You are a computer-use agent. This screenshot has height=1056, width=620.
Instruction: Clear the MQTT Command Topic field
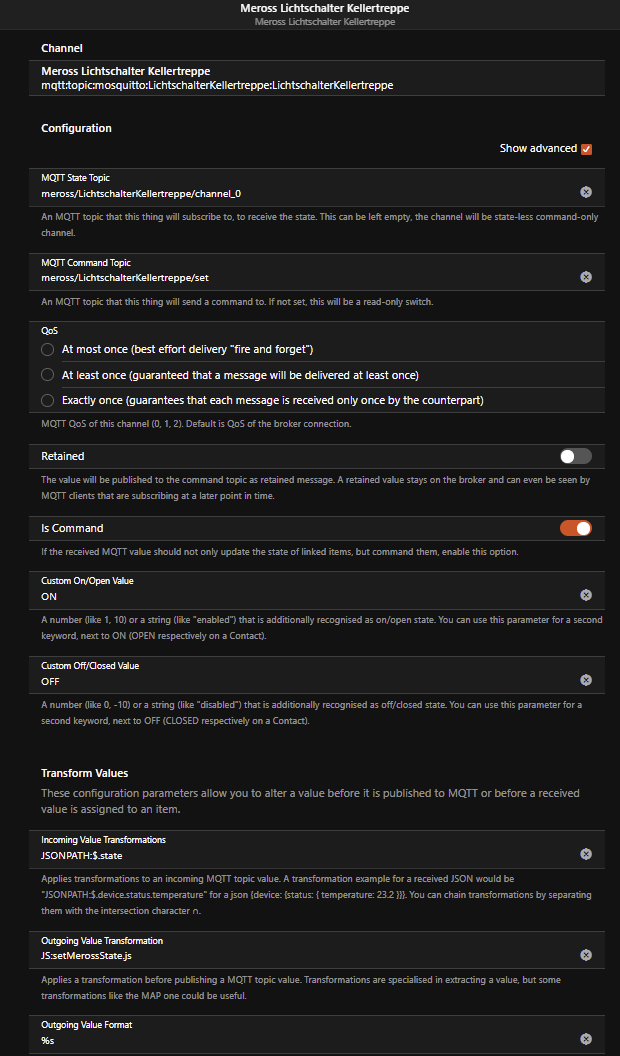(586, 277)
